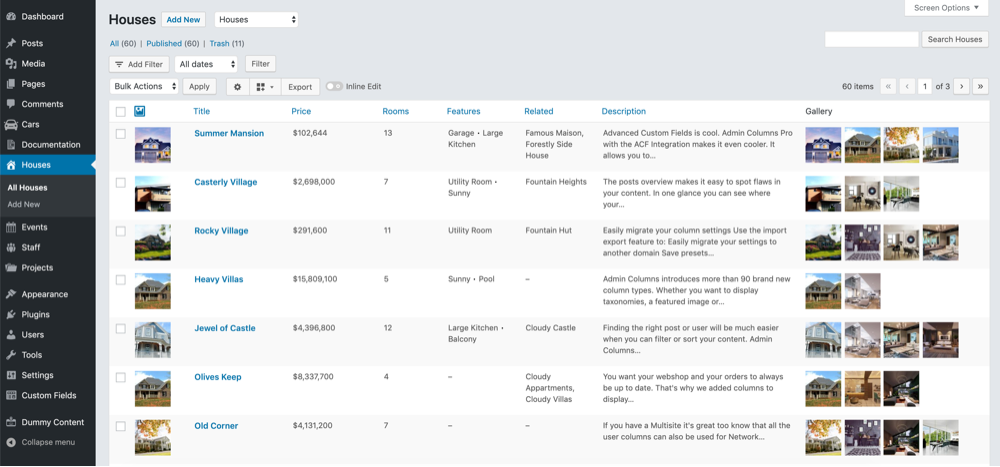Click the Comments bubble icon
Image resolution: width=1000 pixels, height=467 pixels.
coord(11,104)
